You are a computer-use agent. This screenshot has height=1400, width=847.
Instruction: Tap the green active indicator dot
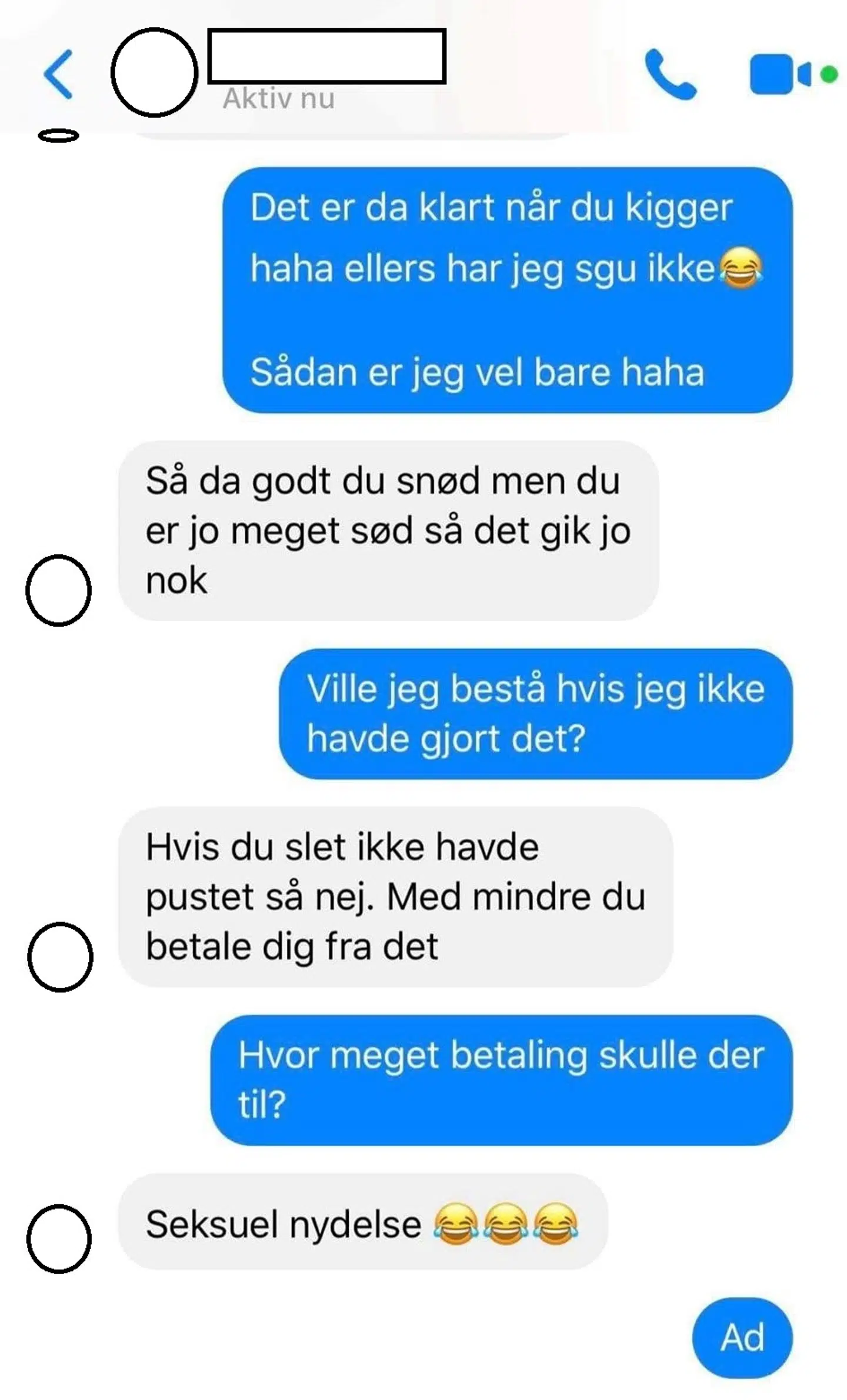(x=829, y=75)
